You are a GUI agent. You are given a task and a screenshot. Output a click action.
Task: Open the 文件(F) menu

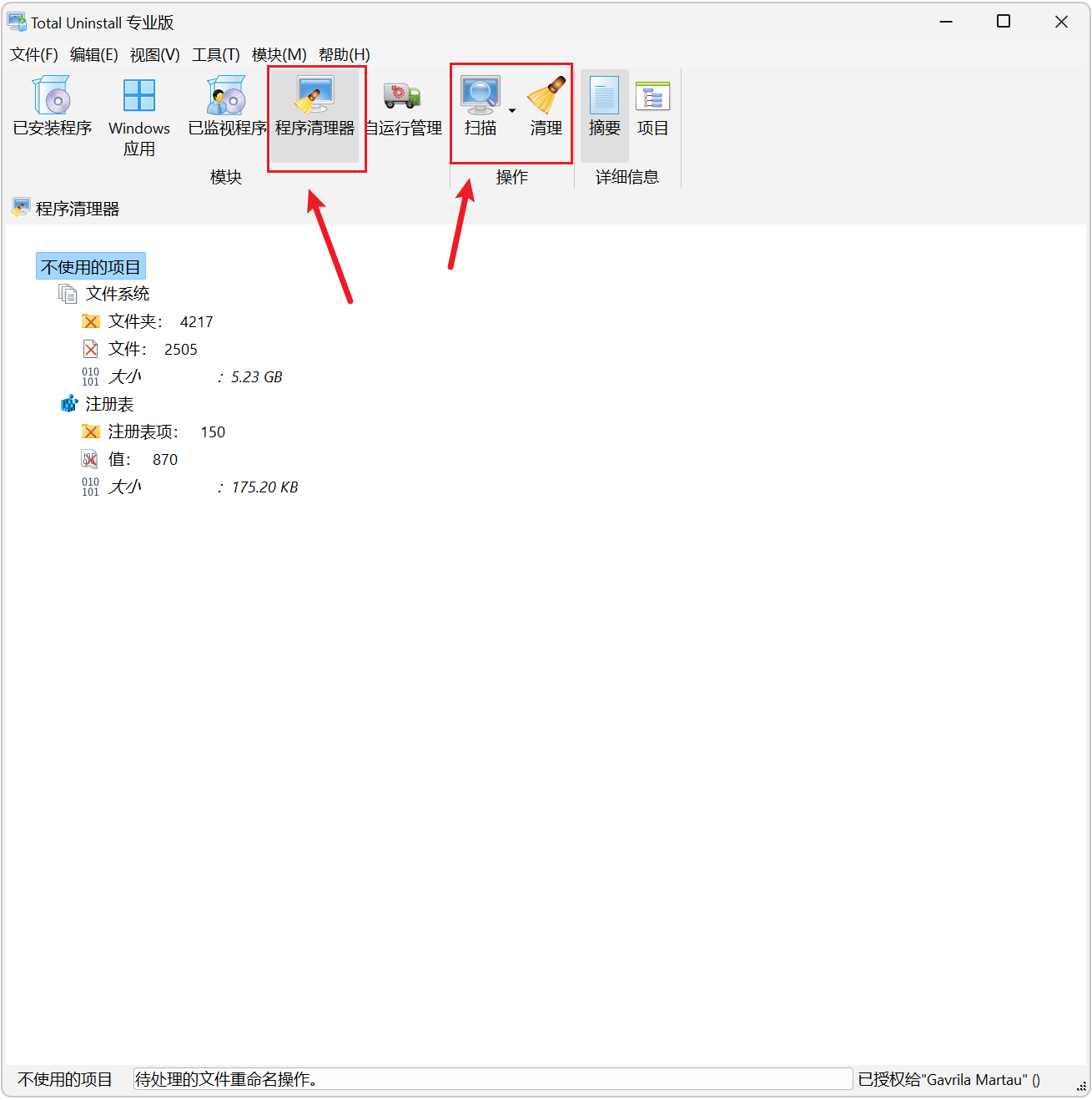click(x=34, y=54)
